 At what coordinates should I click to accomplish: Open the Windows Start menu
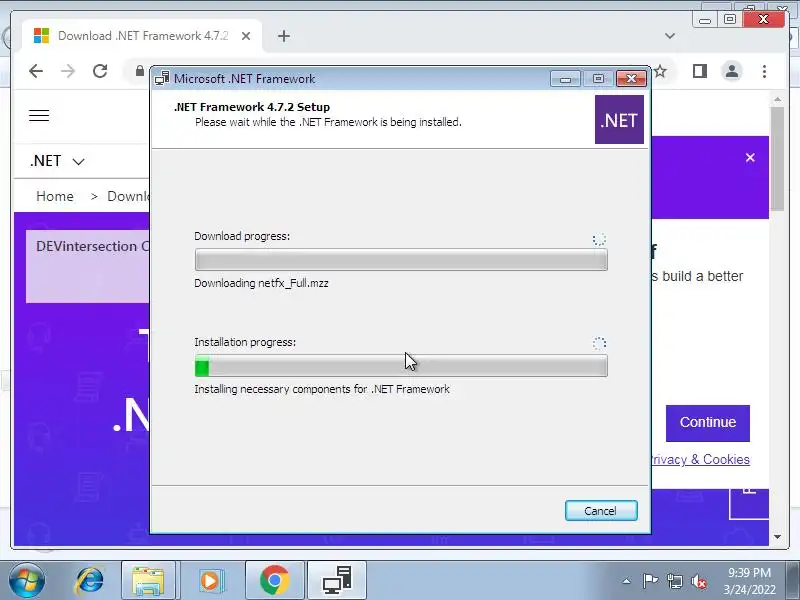[x=27, y=581]
